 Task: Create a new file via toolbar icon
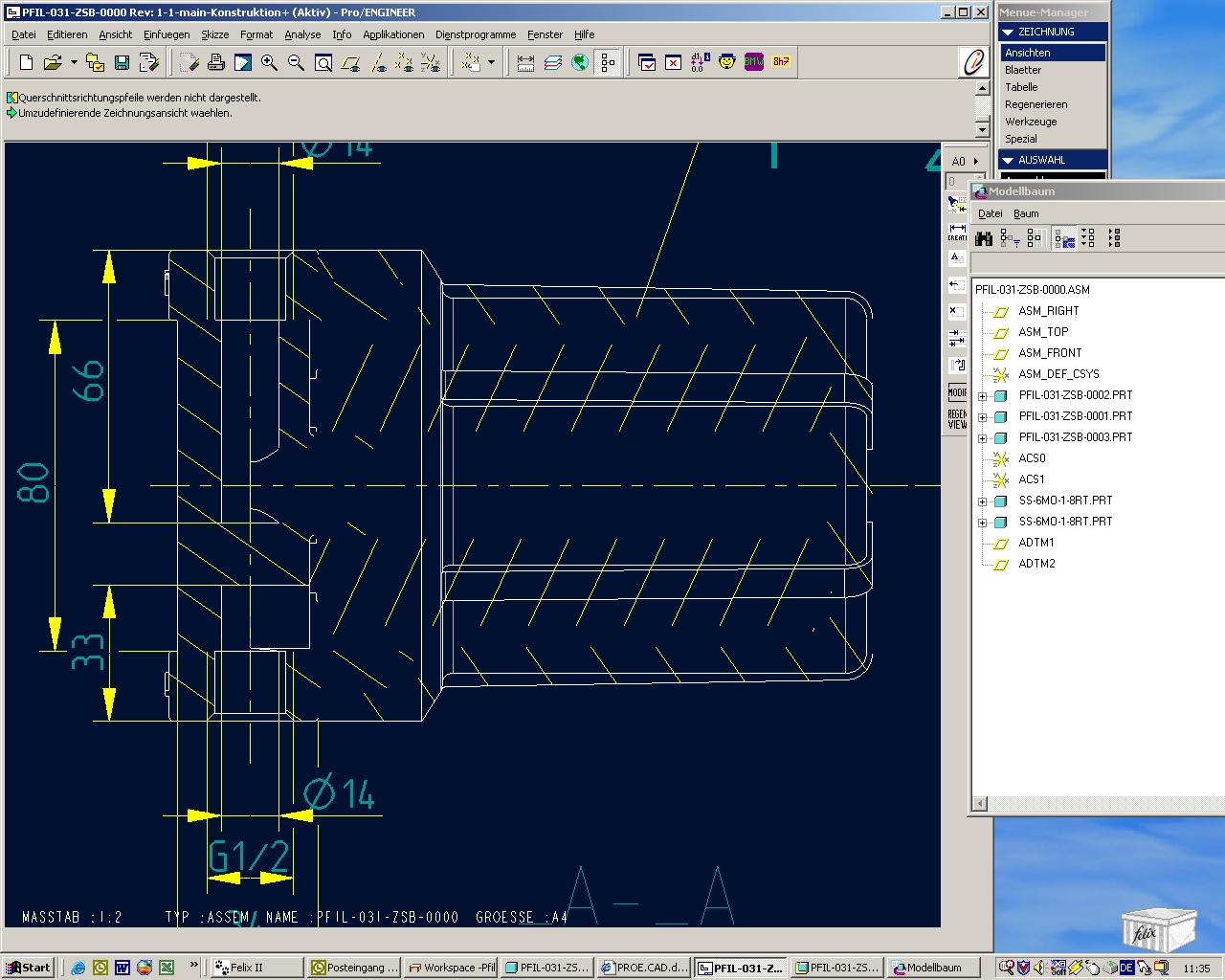click(26, 62)
